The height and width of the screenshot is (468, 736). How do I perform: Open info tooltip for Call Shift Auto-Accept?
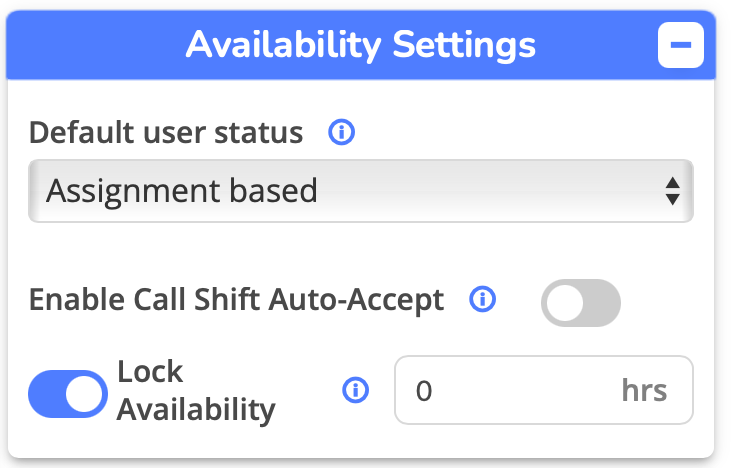[x=483, y=299]
